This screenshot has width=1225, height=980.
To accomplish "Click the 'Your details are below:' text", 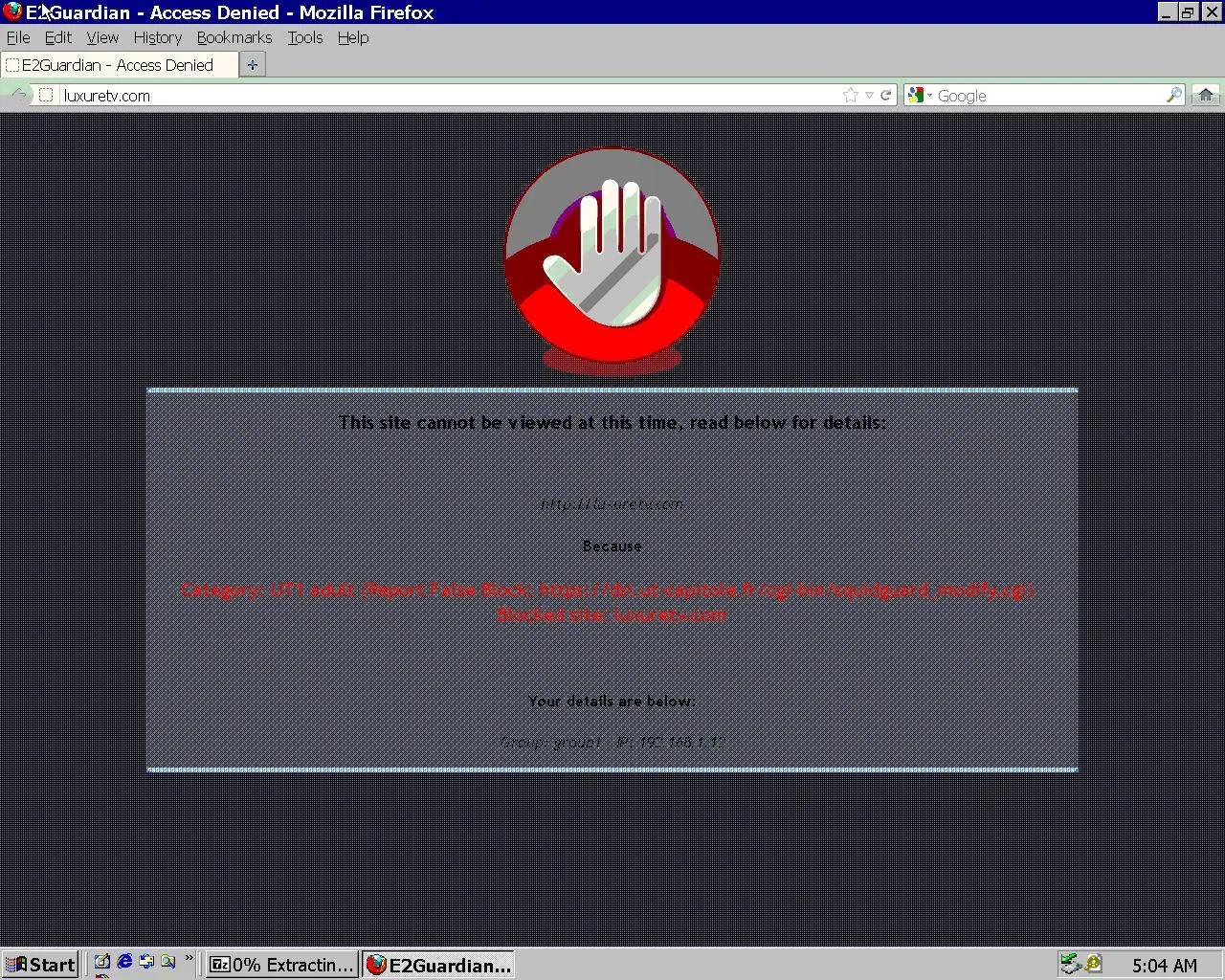I will (612, 701).
